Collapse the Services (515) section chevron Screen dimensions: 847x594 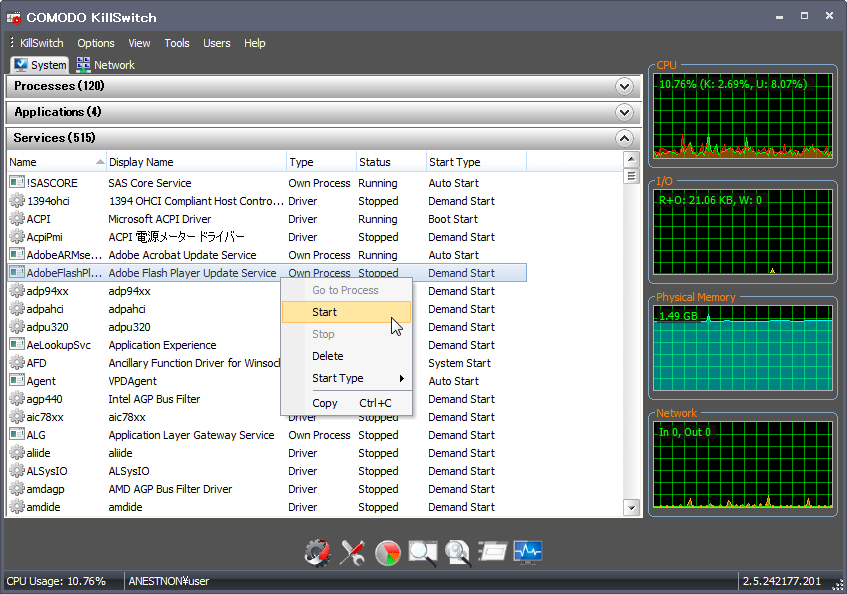pyautogui.click(x=624, y=138)
